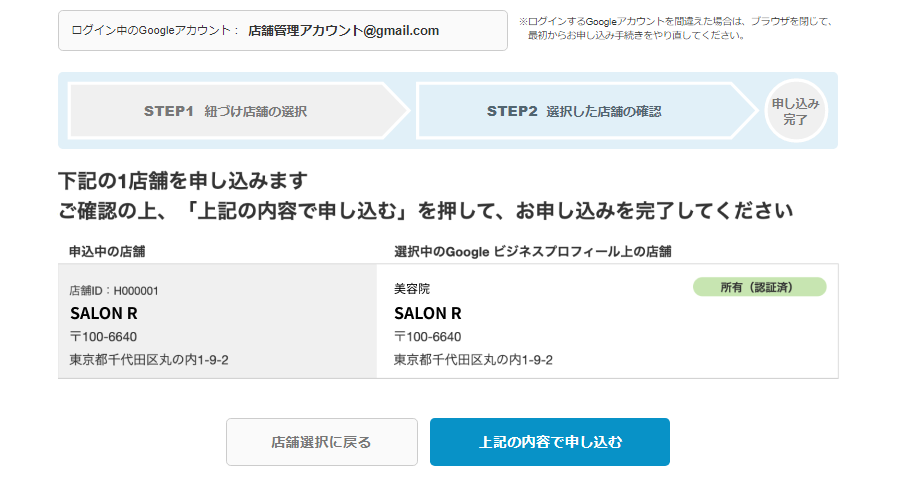Click the 〒100-6640 postal code in left column
The width and height of the screenshot is (902, 488).
(103, 336)
